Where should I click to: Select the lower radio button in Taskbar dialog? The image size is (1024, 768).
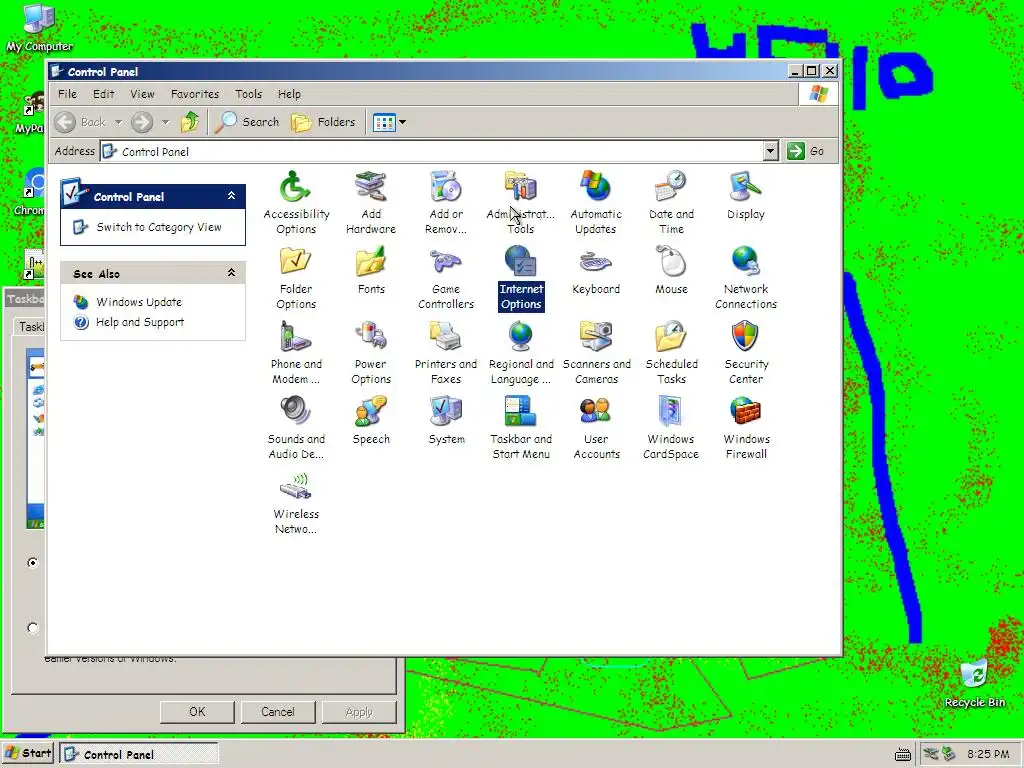(x=33, y=628)
